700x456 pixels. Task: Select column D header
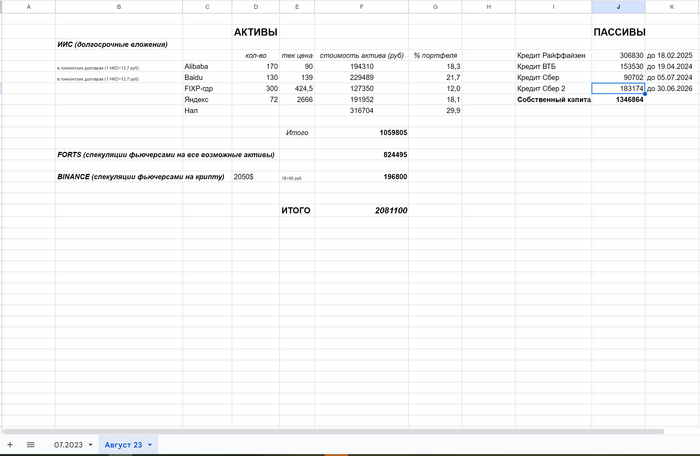pyautogui.click(x=256, y=7)
